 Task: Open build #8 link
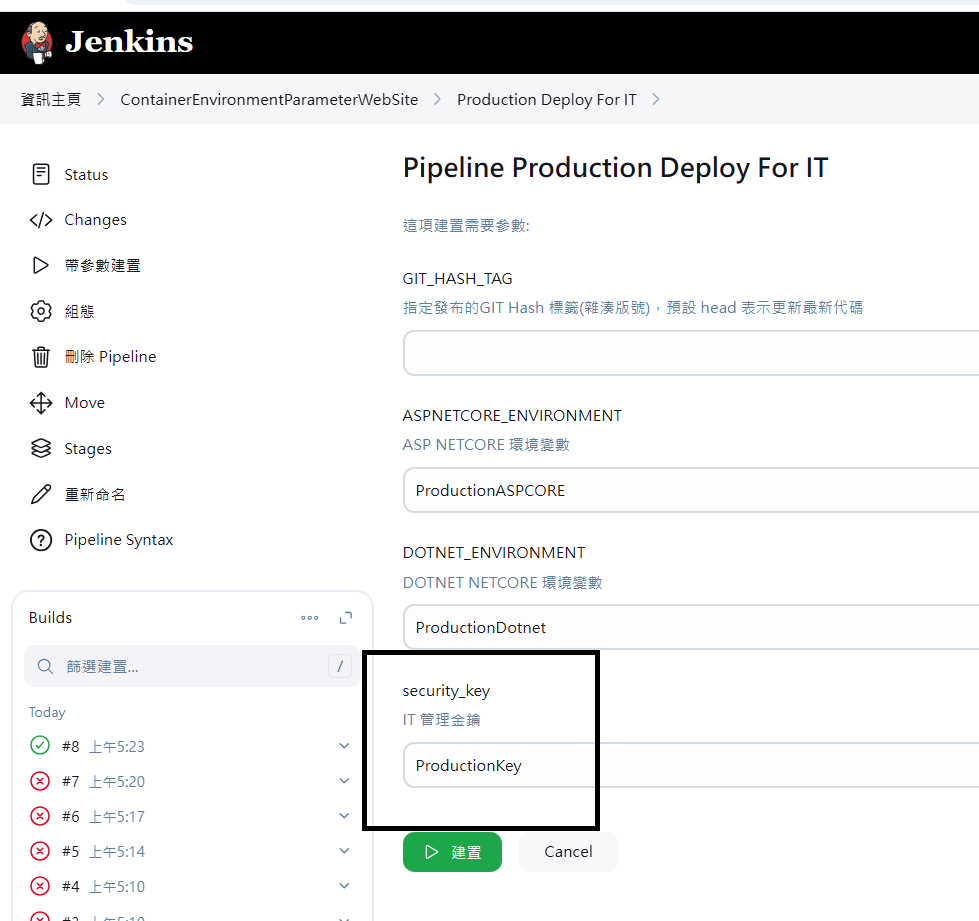tap(71, 746)
